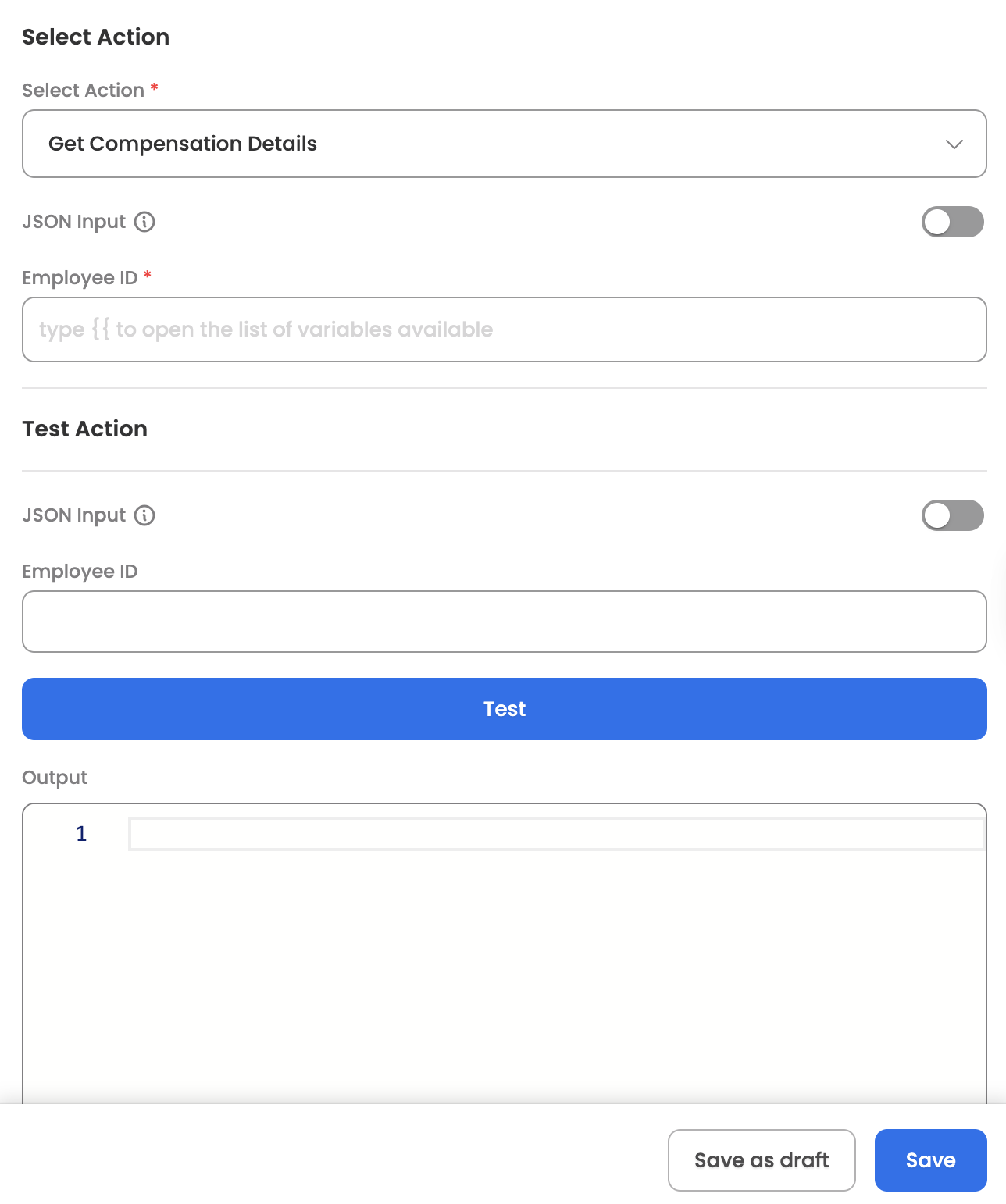Click the info icon beside JSON Input under Test Action
Image resolution: width=1006 pixels, height=1204 pixels.
click(144, 515)
